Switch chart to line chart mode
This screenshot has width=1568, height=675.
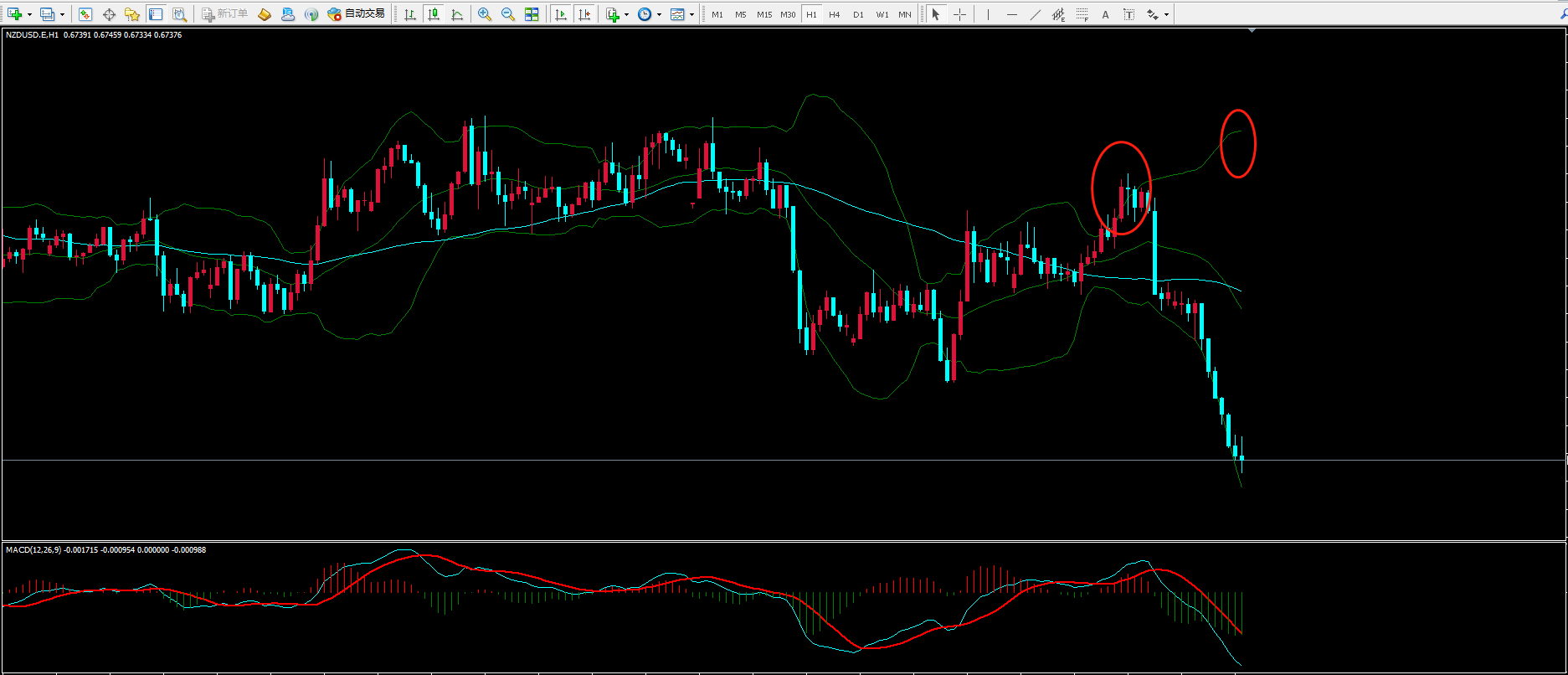457,14
